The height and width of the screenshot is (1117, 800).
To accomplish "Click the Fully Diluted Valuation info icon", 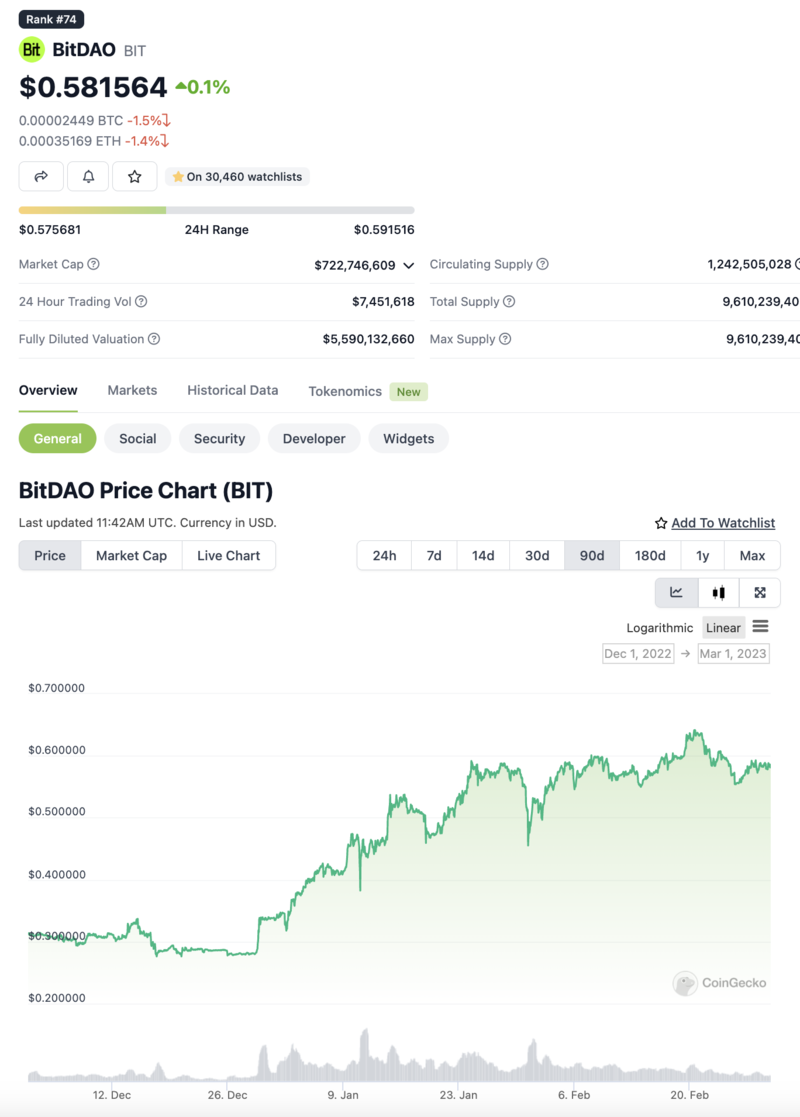I will tap(154, 339).
